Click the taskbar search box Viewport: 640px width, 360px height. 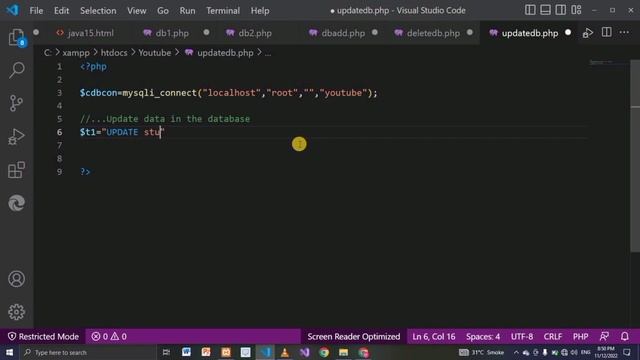click(x=88, y=352)
